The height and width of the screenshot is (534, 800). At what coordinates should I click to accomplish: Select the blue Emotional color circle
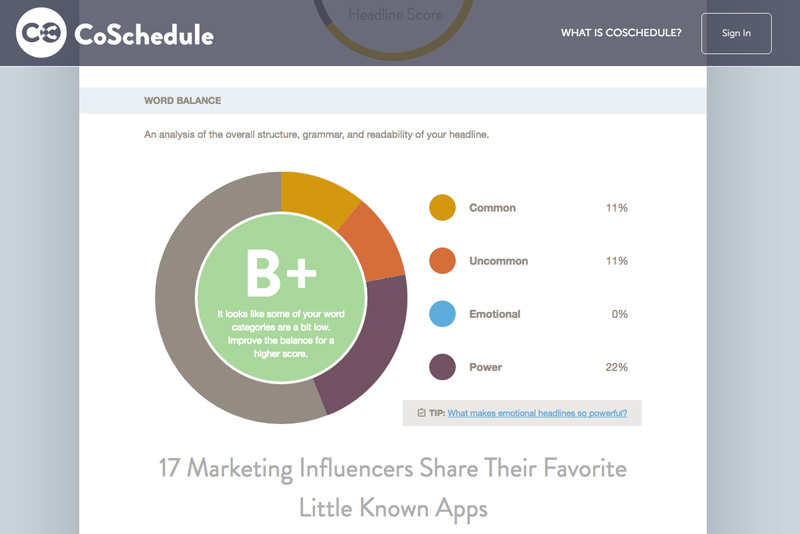[442, 314]
